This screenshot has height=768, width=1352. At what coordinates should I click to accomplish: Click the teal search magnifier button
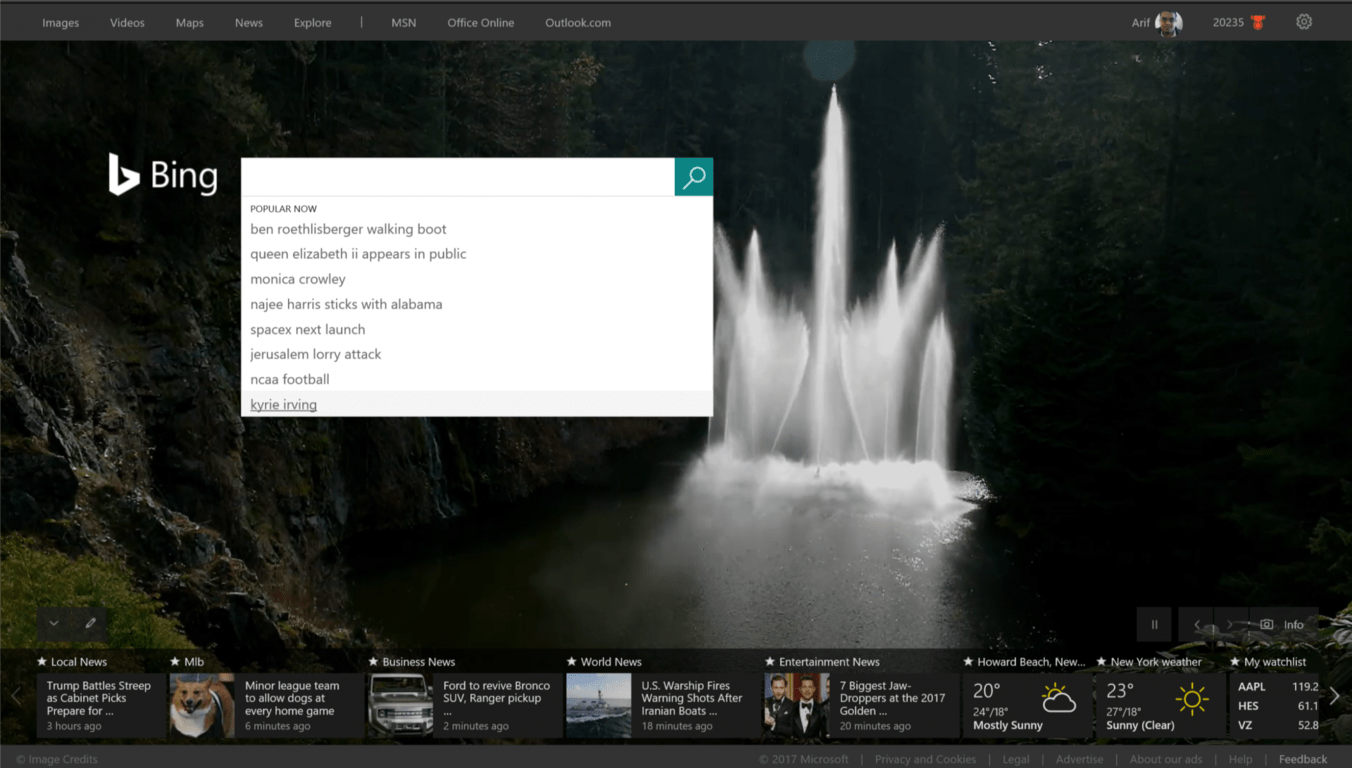pos(694,177)
